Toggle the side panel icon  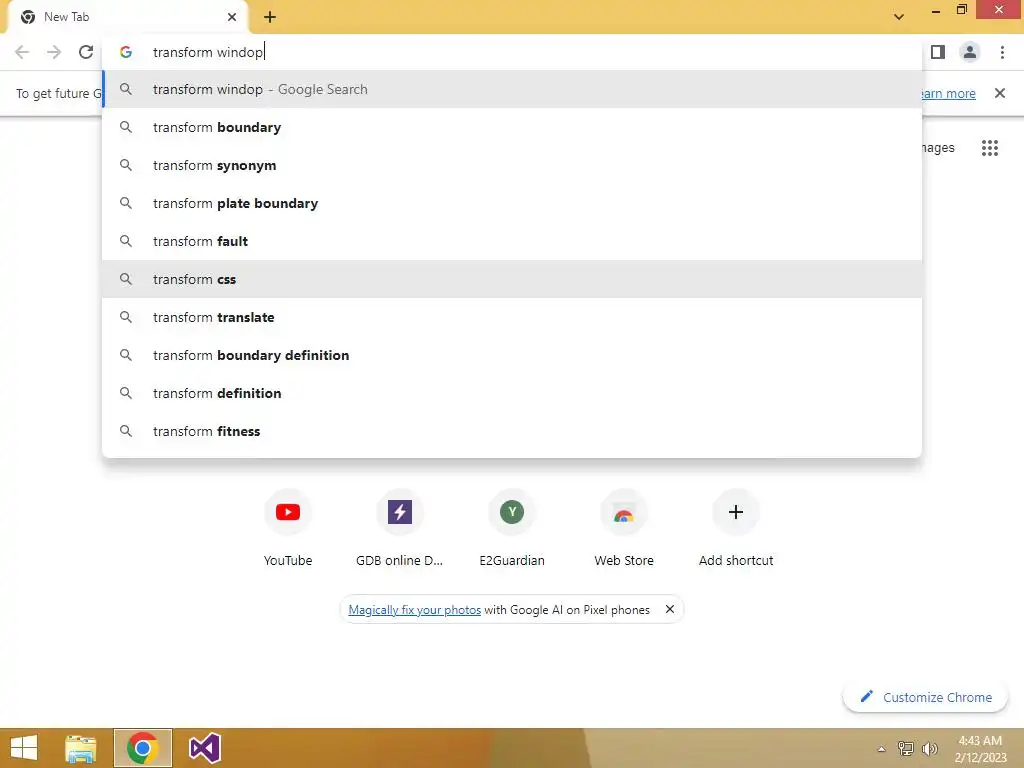tap(938, 52)
